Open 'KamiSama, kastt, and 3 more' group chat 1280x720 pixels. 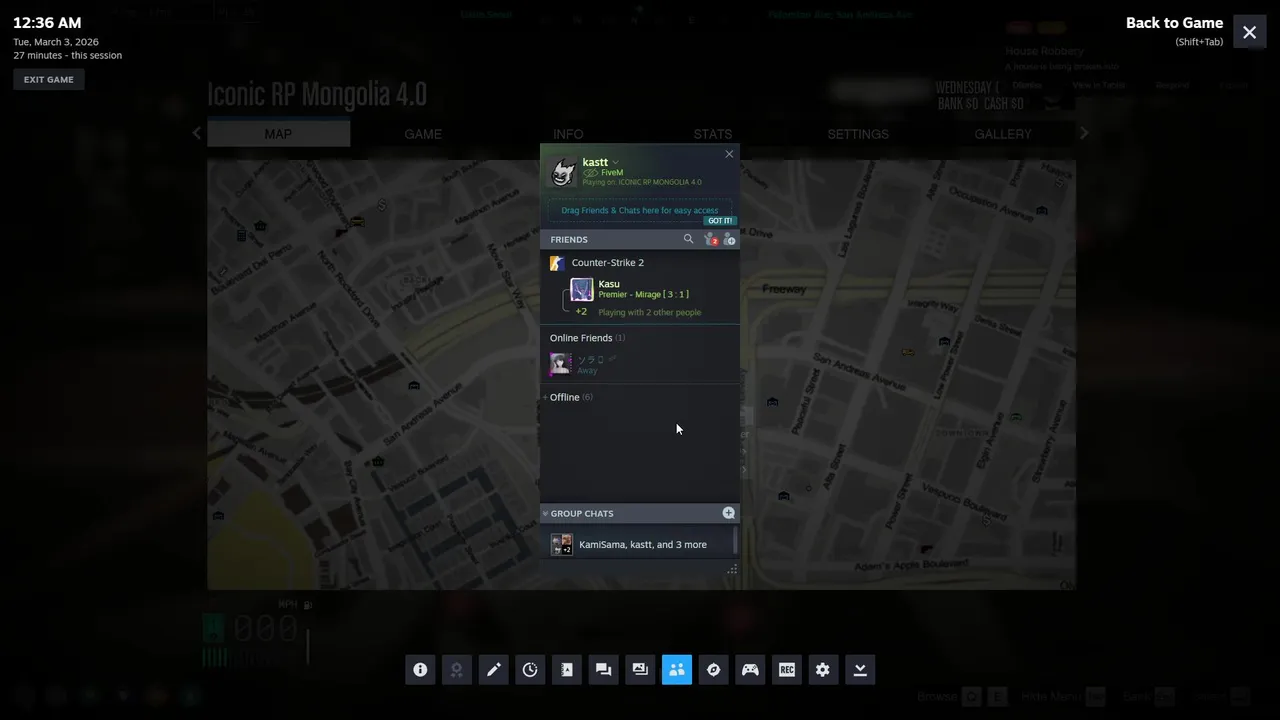(642, 544)
